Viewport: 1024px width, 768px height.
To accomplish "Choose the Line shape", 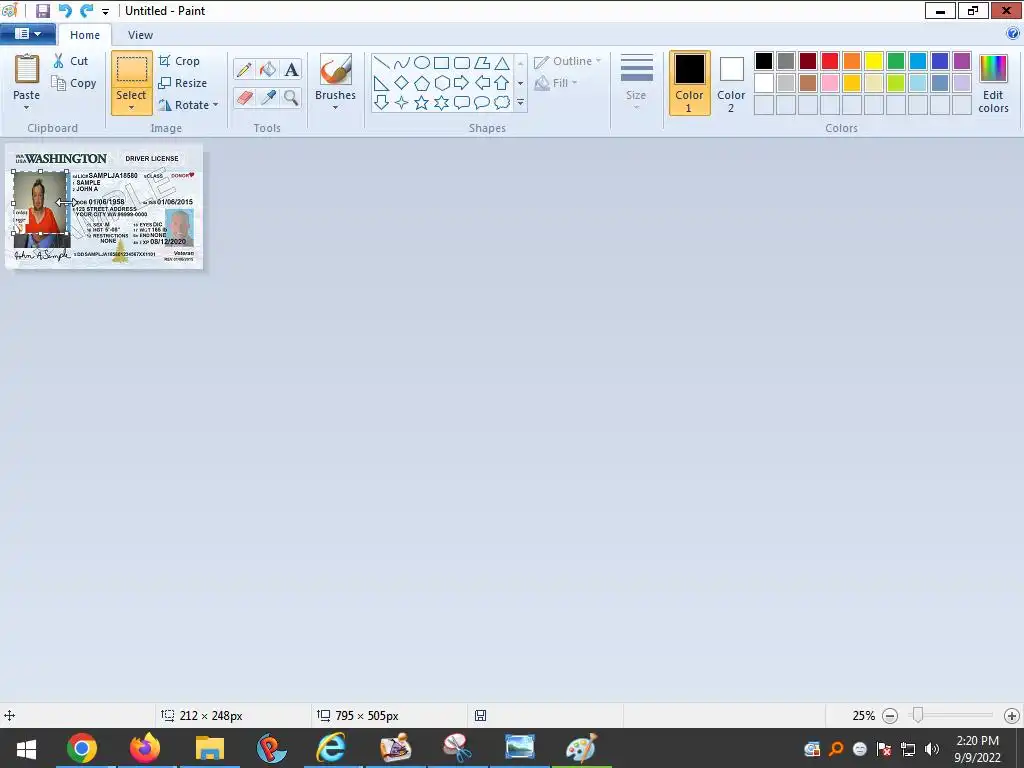I will (x=381, y=63).
